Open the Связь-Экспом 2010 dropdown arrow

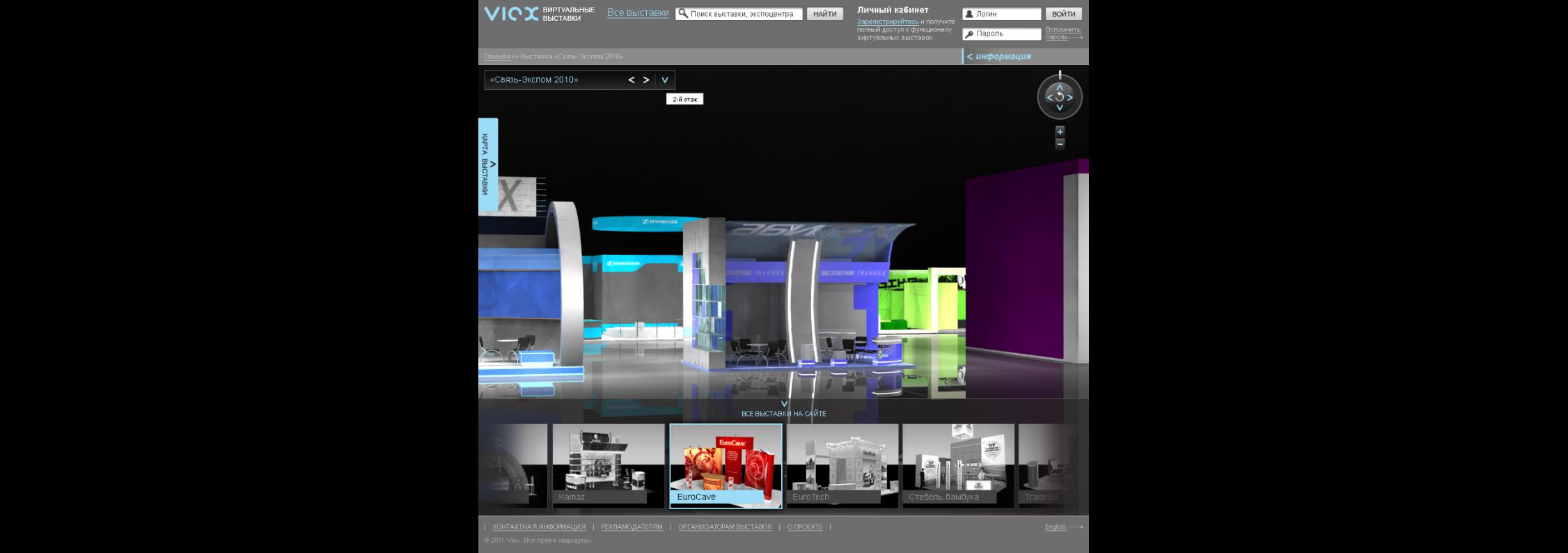pos(665,80)
